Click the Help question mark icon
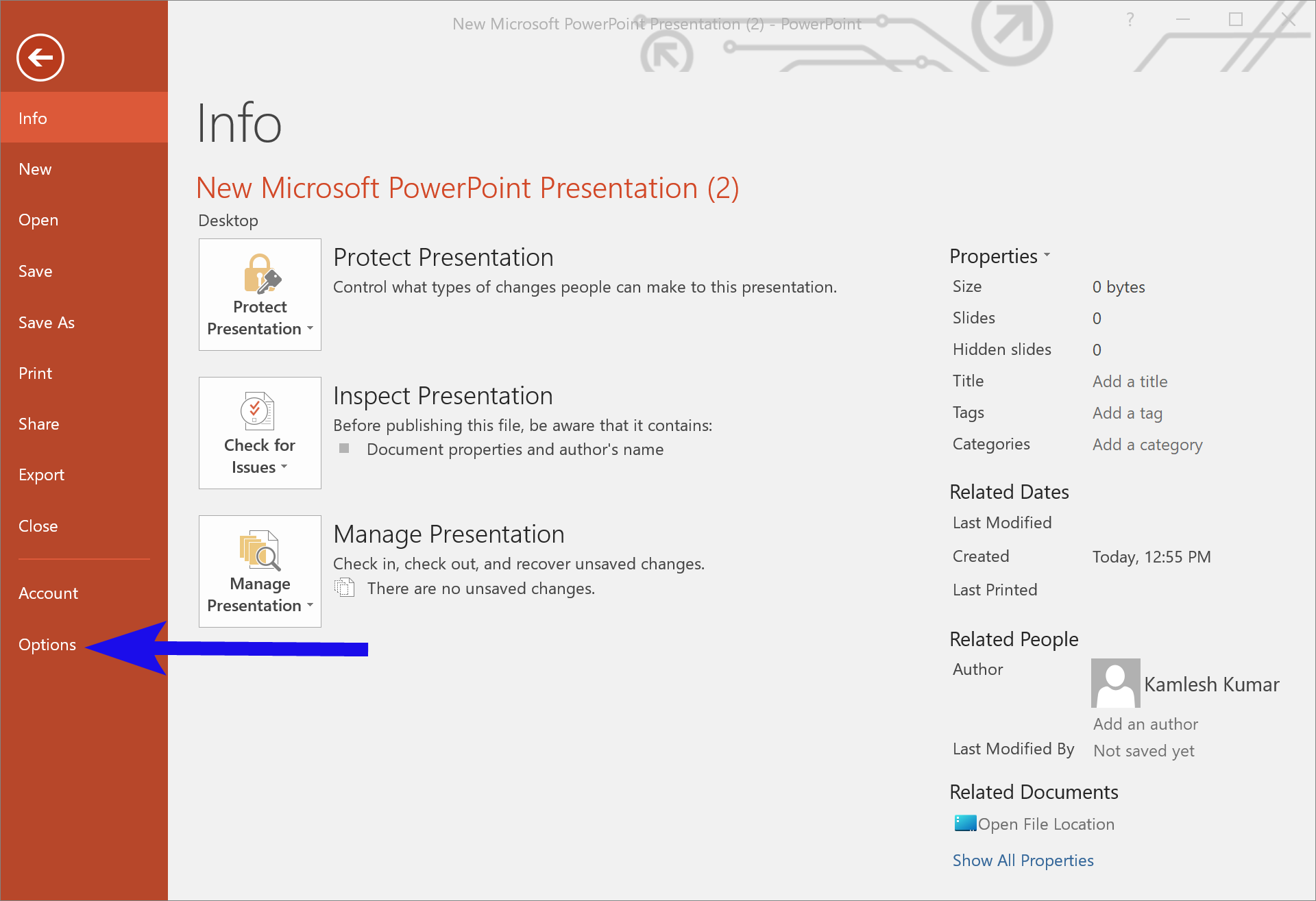The image size is (1316, 901). click(1130, 20)
